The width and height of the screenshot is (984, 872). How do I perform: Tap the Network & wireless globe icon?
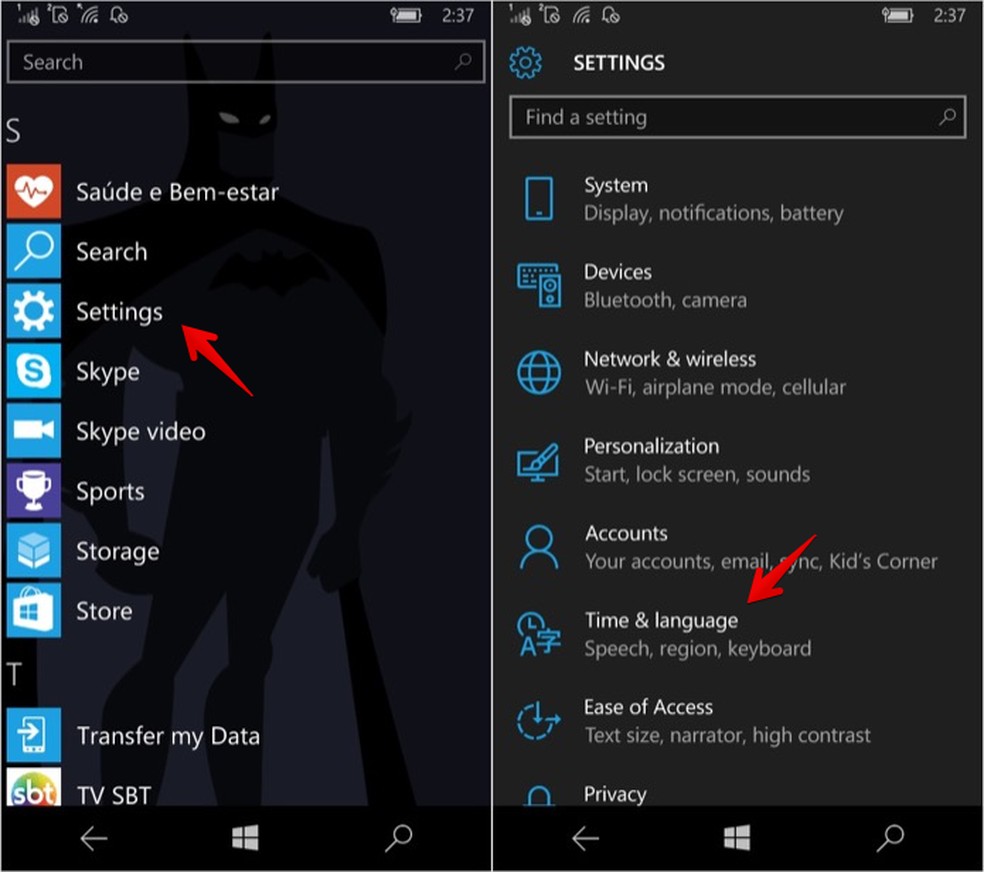[x=538, y=373]
